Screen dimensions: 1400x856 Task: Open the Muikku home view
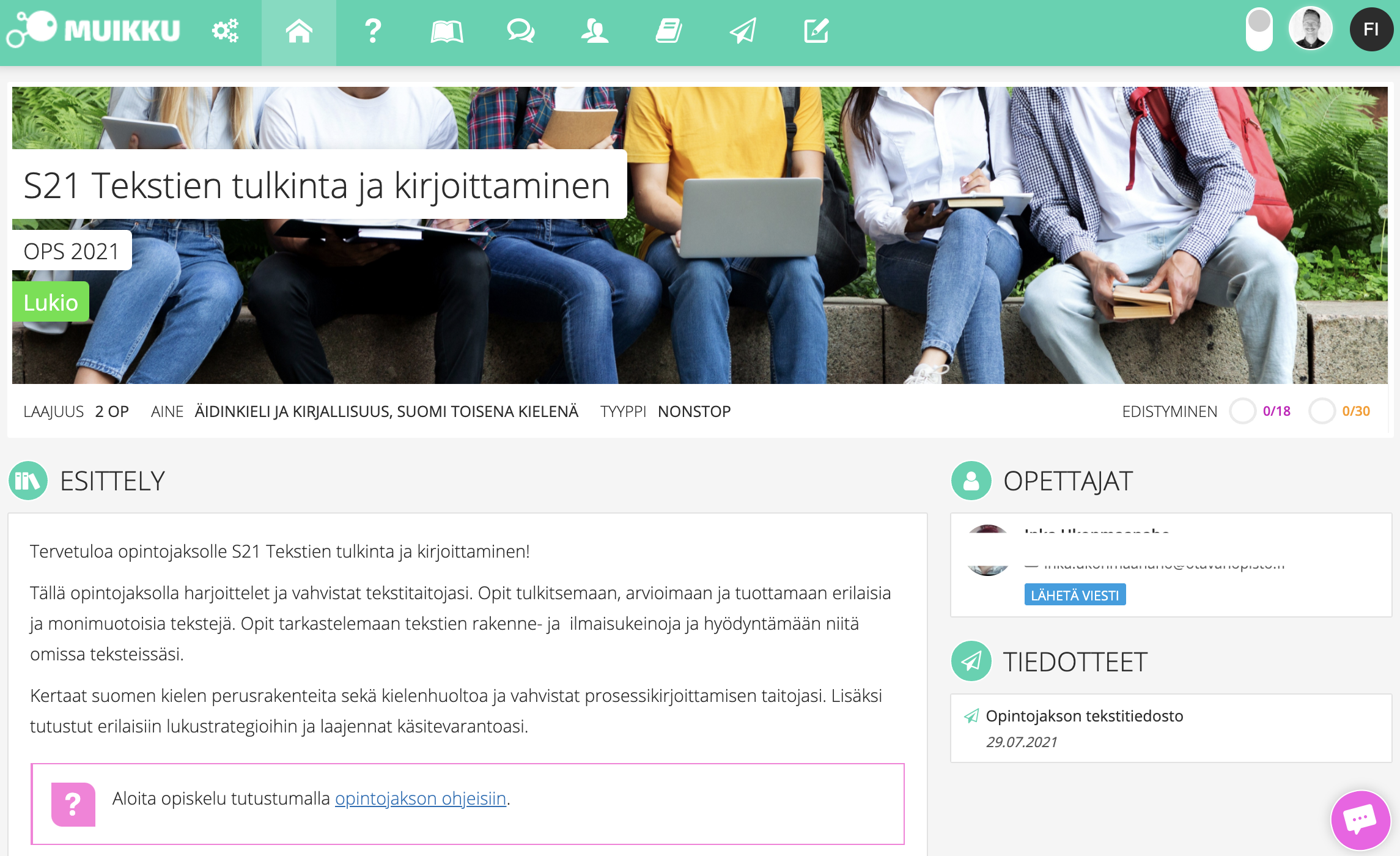[x=299, y=31]
